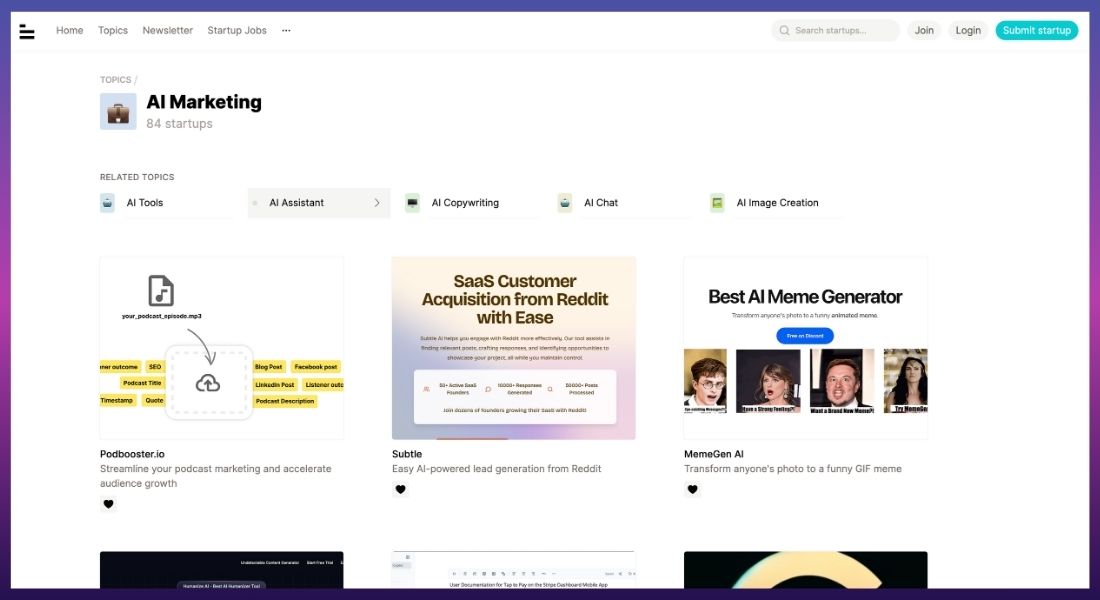Click the Subtle title link
This screenshot has height=600, width=1100.
pyautogui.click(x=407, y=454)
